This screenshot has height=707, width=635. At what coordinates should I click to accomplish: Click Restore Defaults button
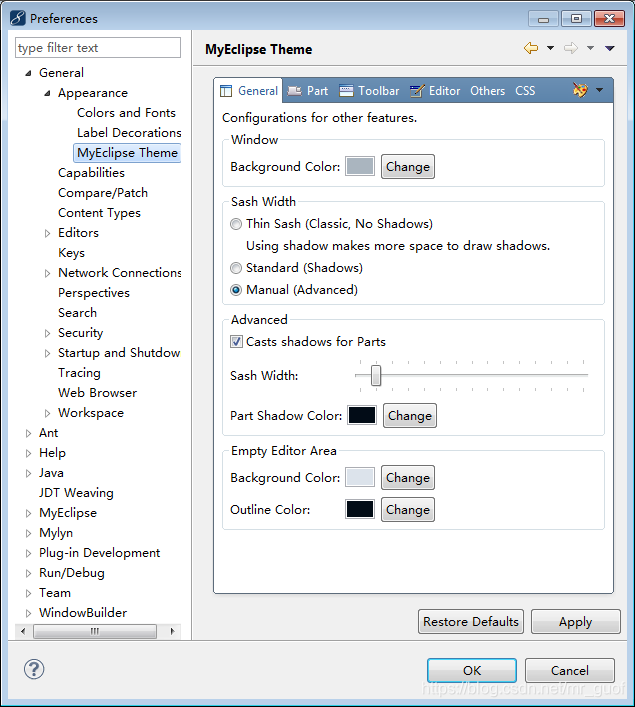471,622
